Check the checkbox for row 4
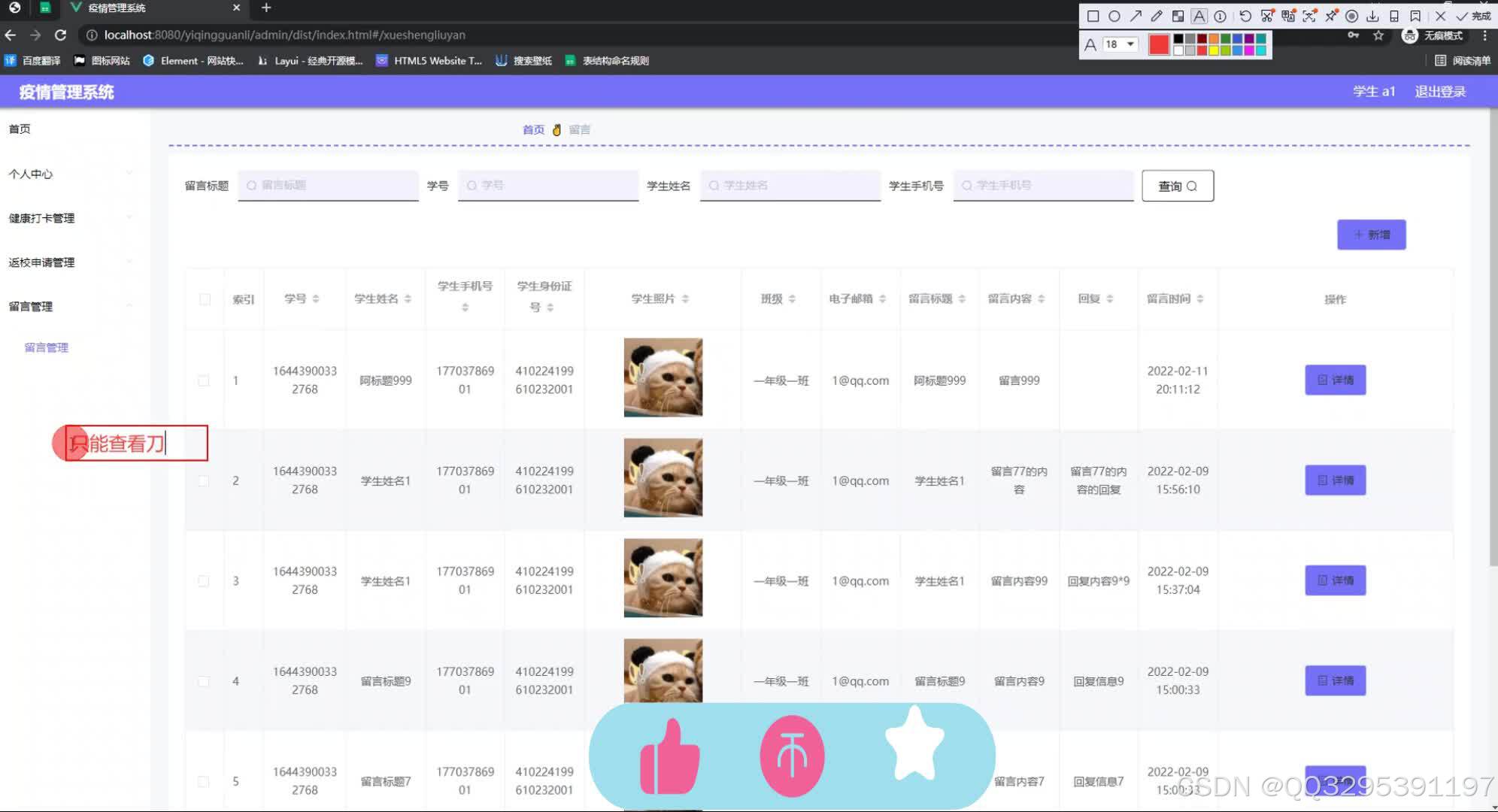Image resolution: width=1498 pixels, height=812 pixels. (x=204, y=681)
